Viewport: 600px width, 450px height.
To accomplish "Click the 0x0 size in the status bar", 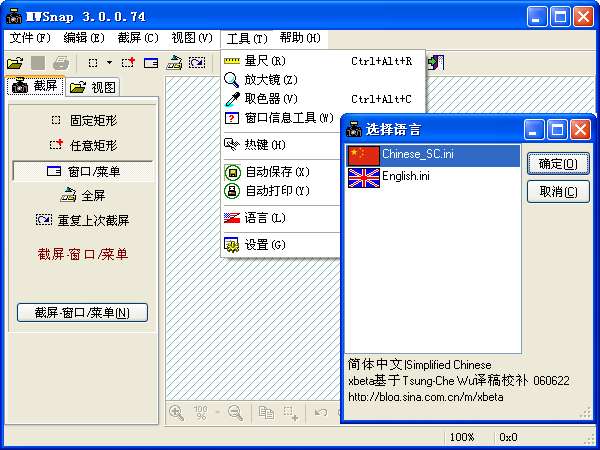I will coord(509,437).
